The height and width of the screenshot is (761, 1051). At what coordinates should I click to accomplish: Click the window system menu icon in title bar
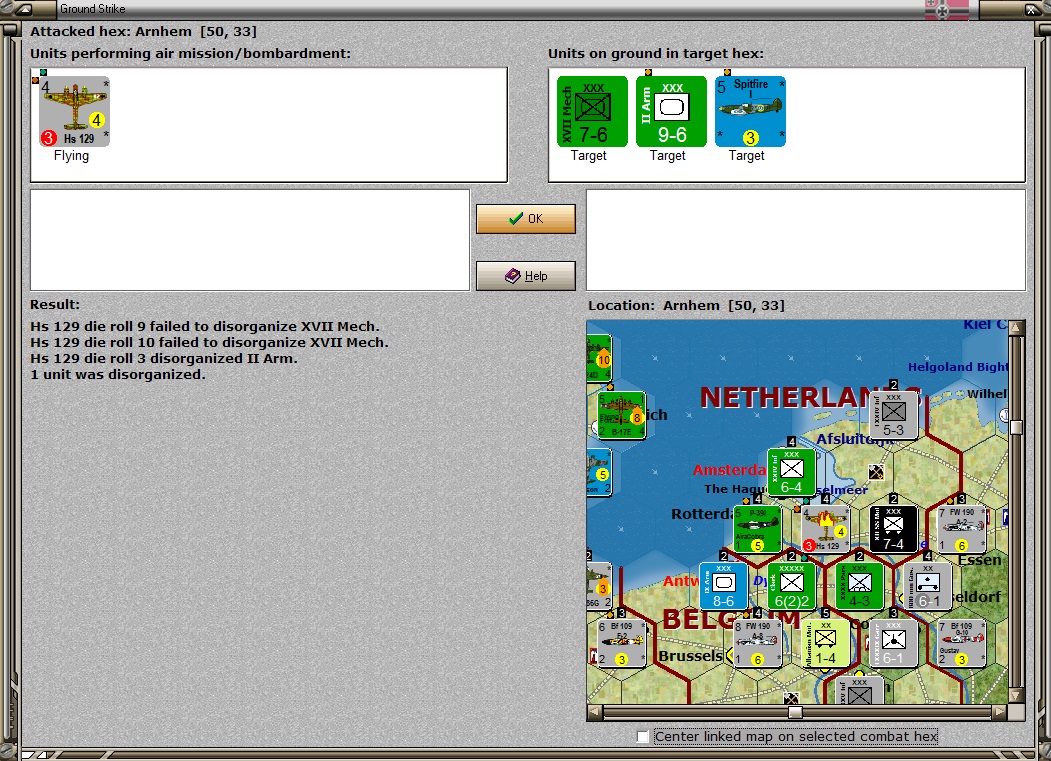(x=24, y=9)
